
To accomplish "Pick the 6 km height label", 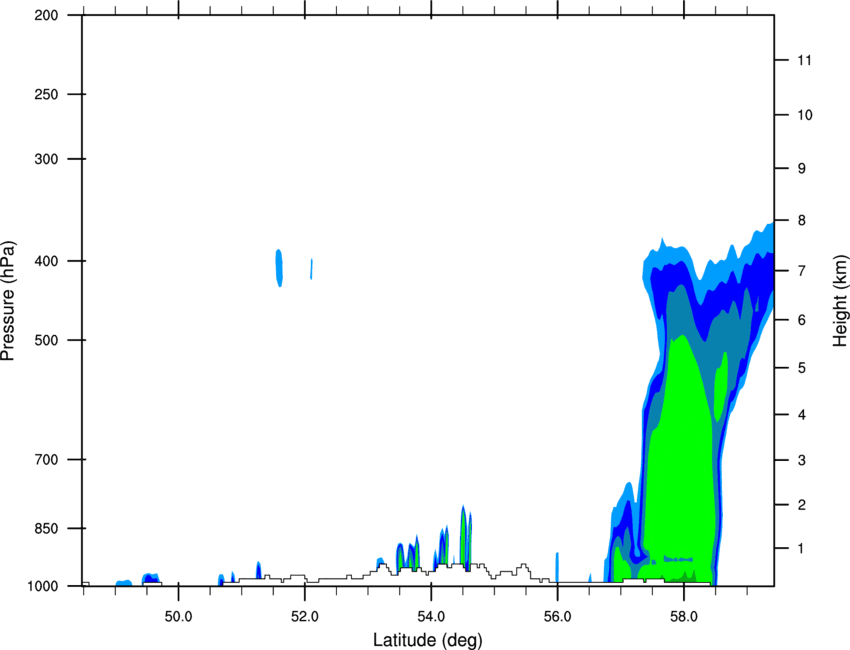I will pos(802,320).
